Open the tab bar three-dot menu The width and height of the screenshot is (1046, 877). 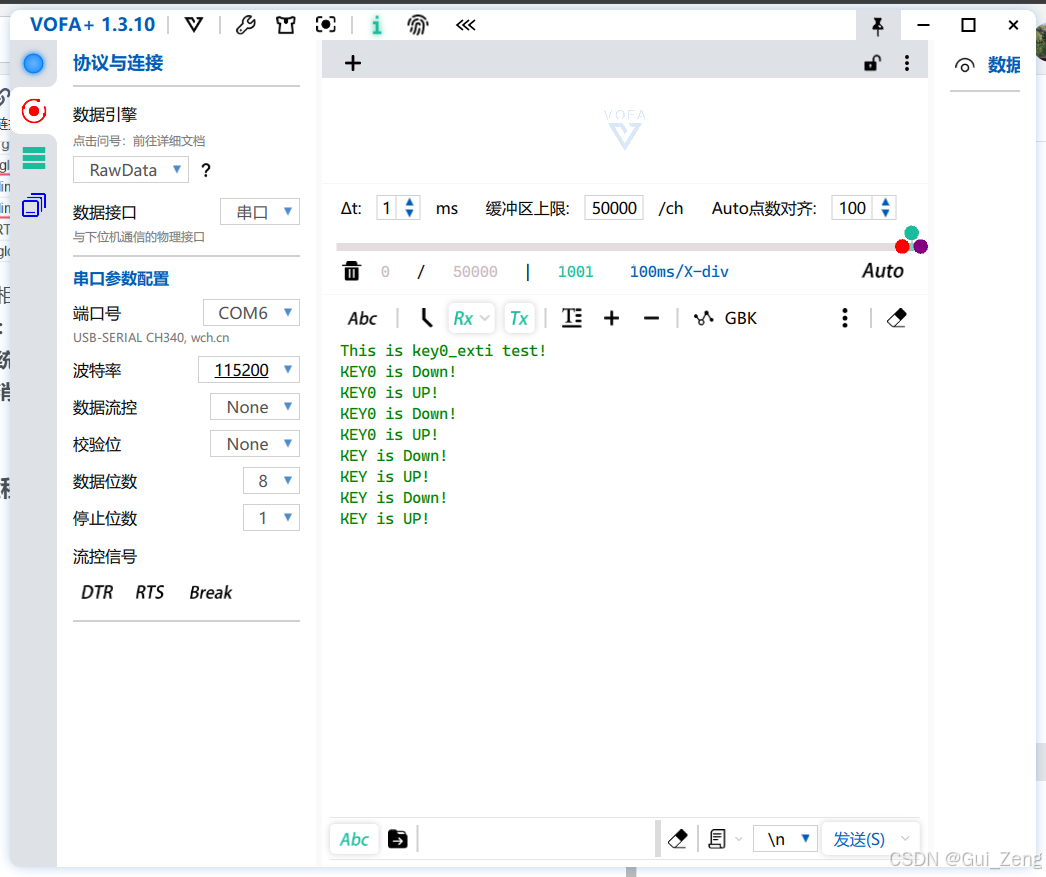click(907, 63)
